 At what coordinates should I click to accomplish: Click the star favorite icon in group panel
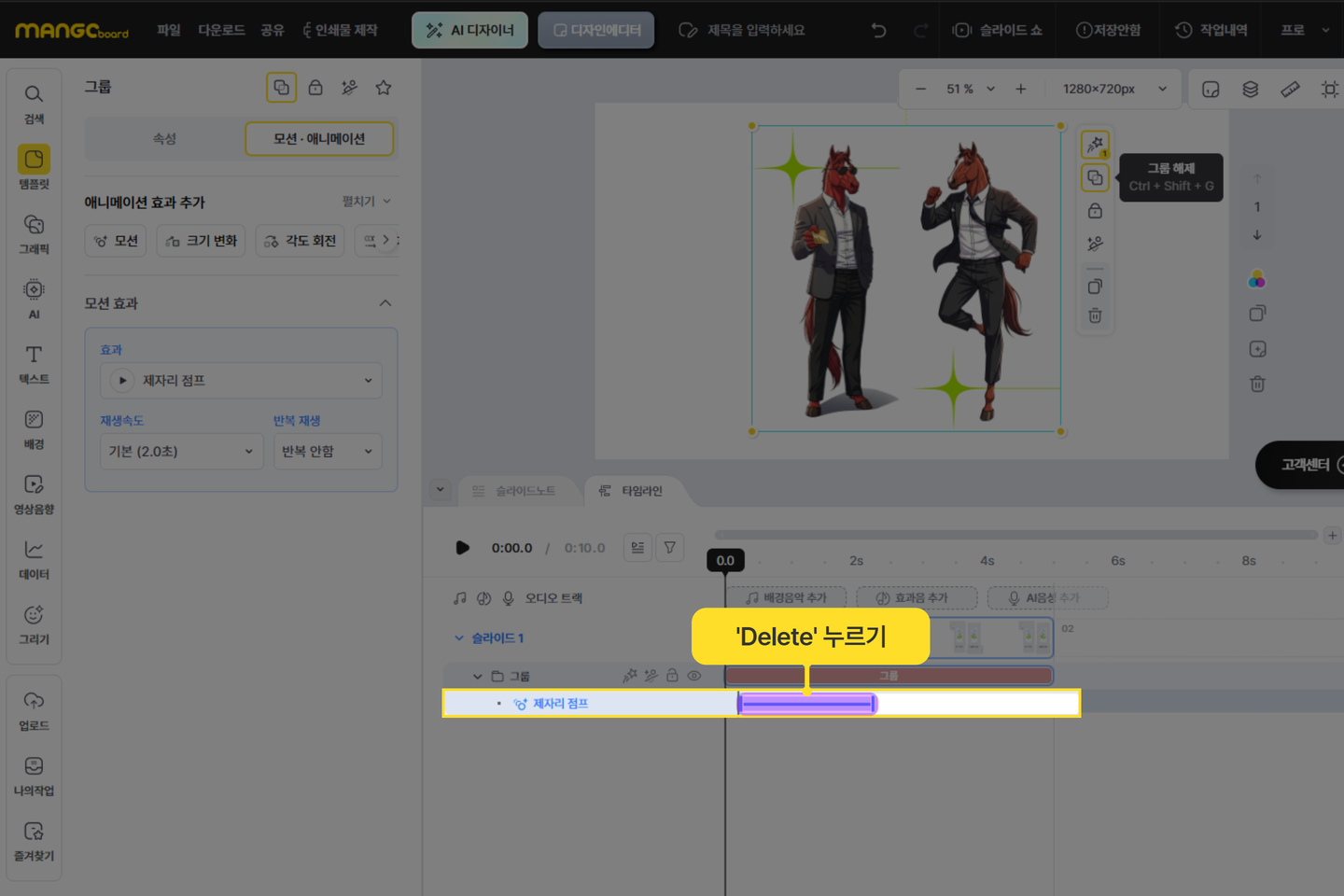[x=384, y=88]
